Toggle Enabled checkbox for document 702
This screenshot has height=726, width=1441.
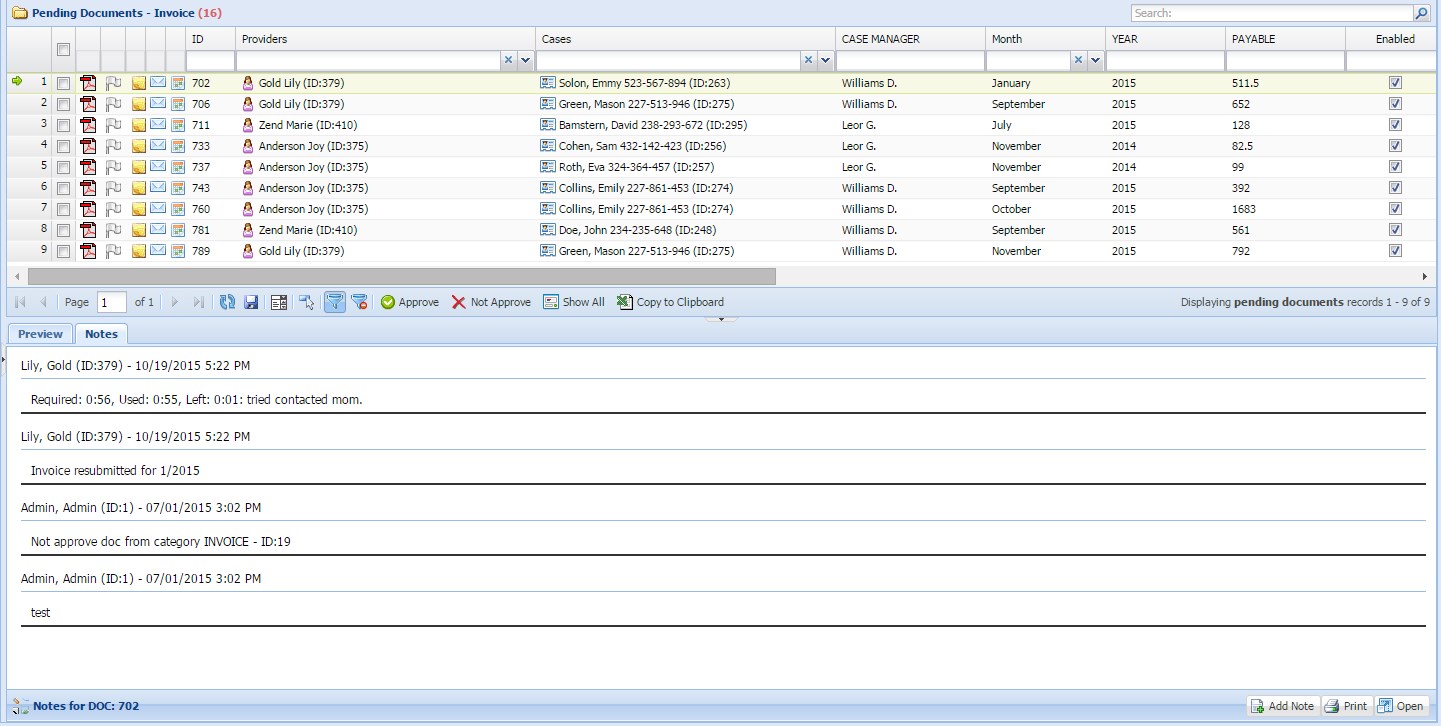[1396, 83]
